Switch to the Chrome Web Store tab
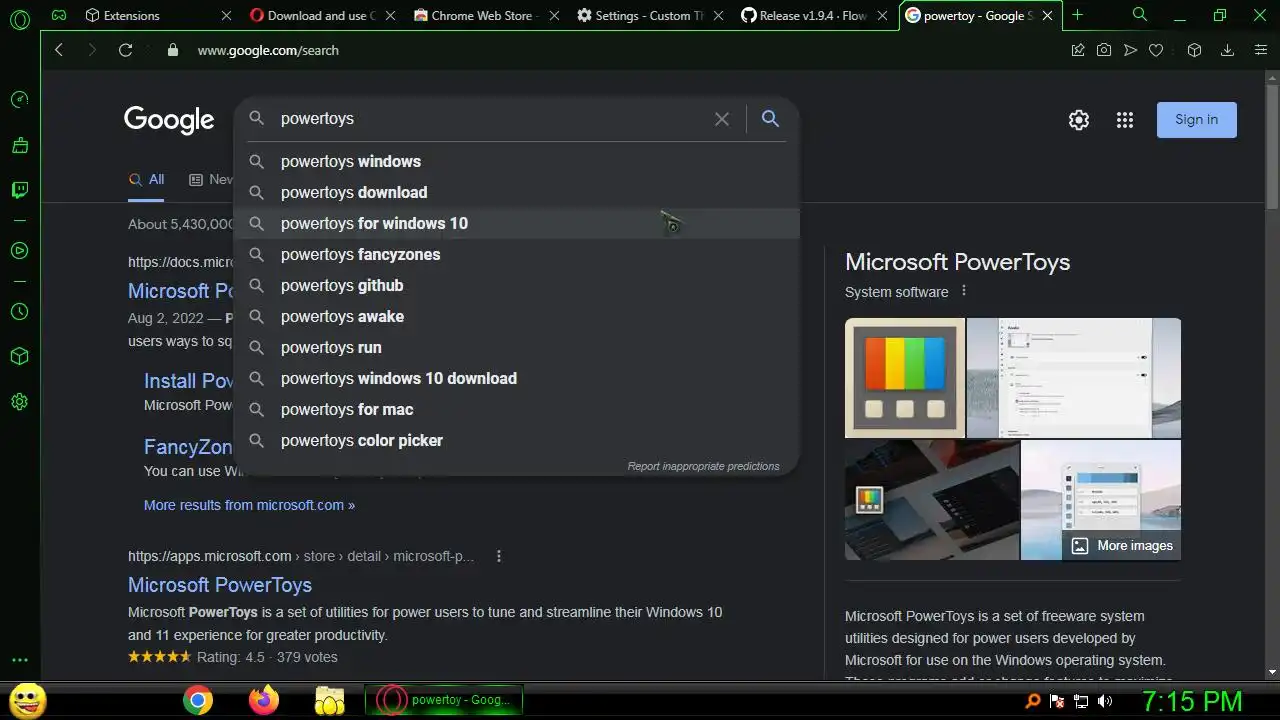This screenshot has height=720, width=1280. click(x=485, y=15)
